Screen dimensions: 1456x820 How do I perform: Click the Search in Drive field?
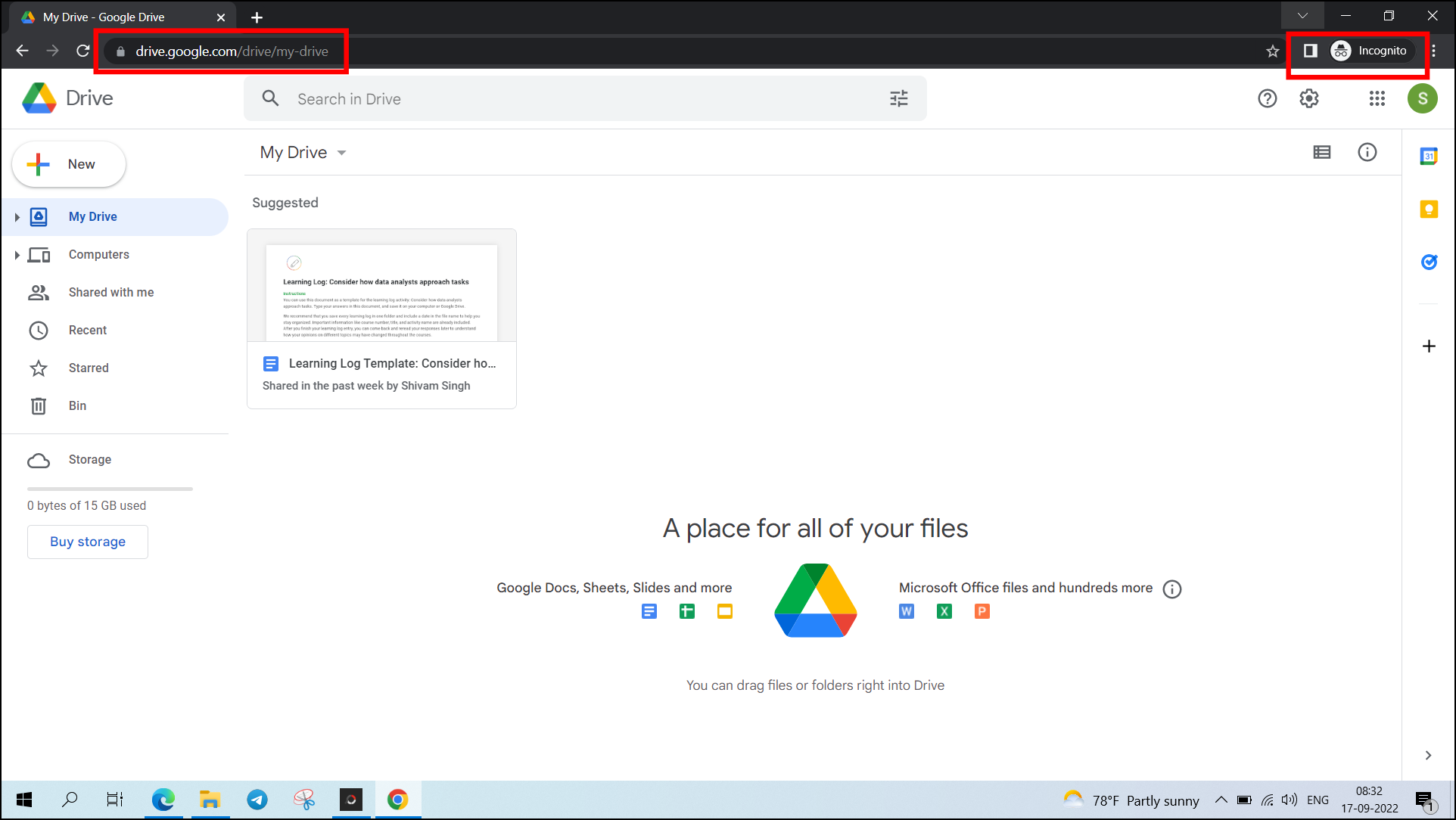tap(585, 98)
